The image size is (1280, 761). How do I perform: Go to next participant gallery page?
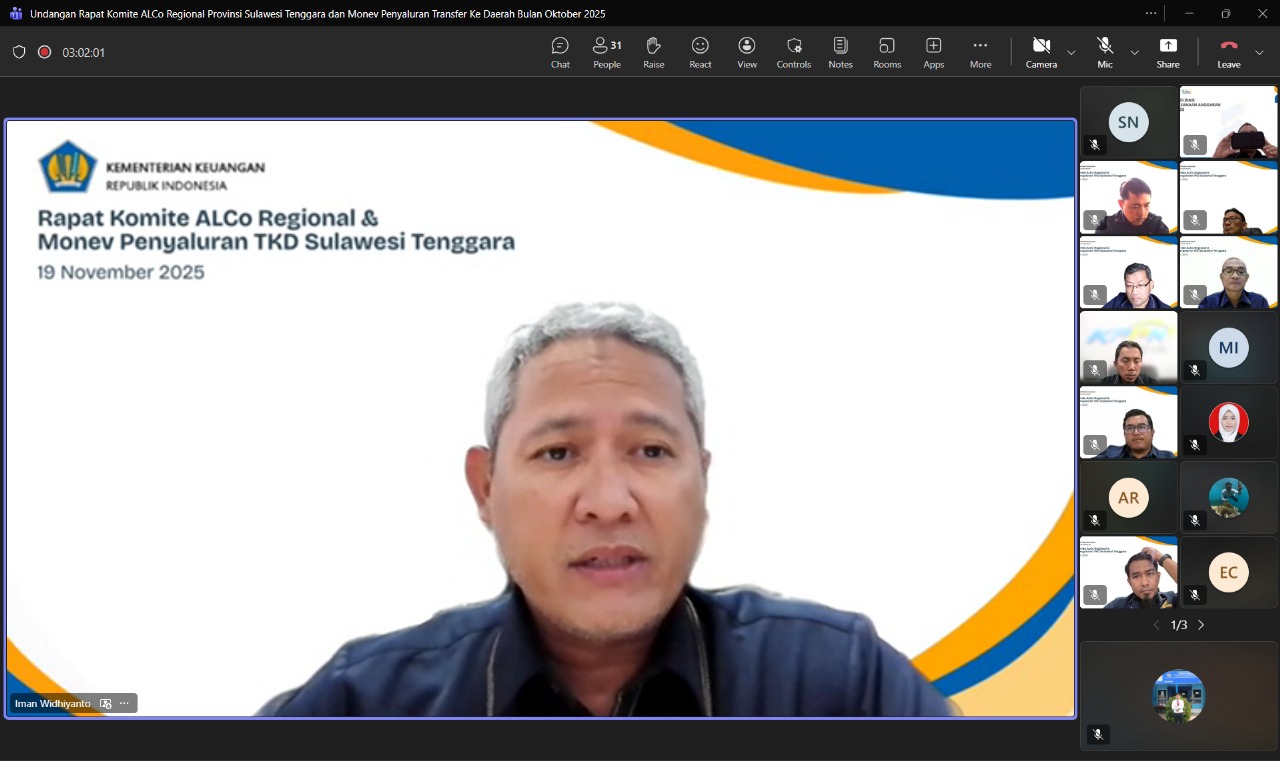pos(1201,625)
